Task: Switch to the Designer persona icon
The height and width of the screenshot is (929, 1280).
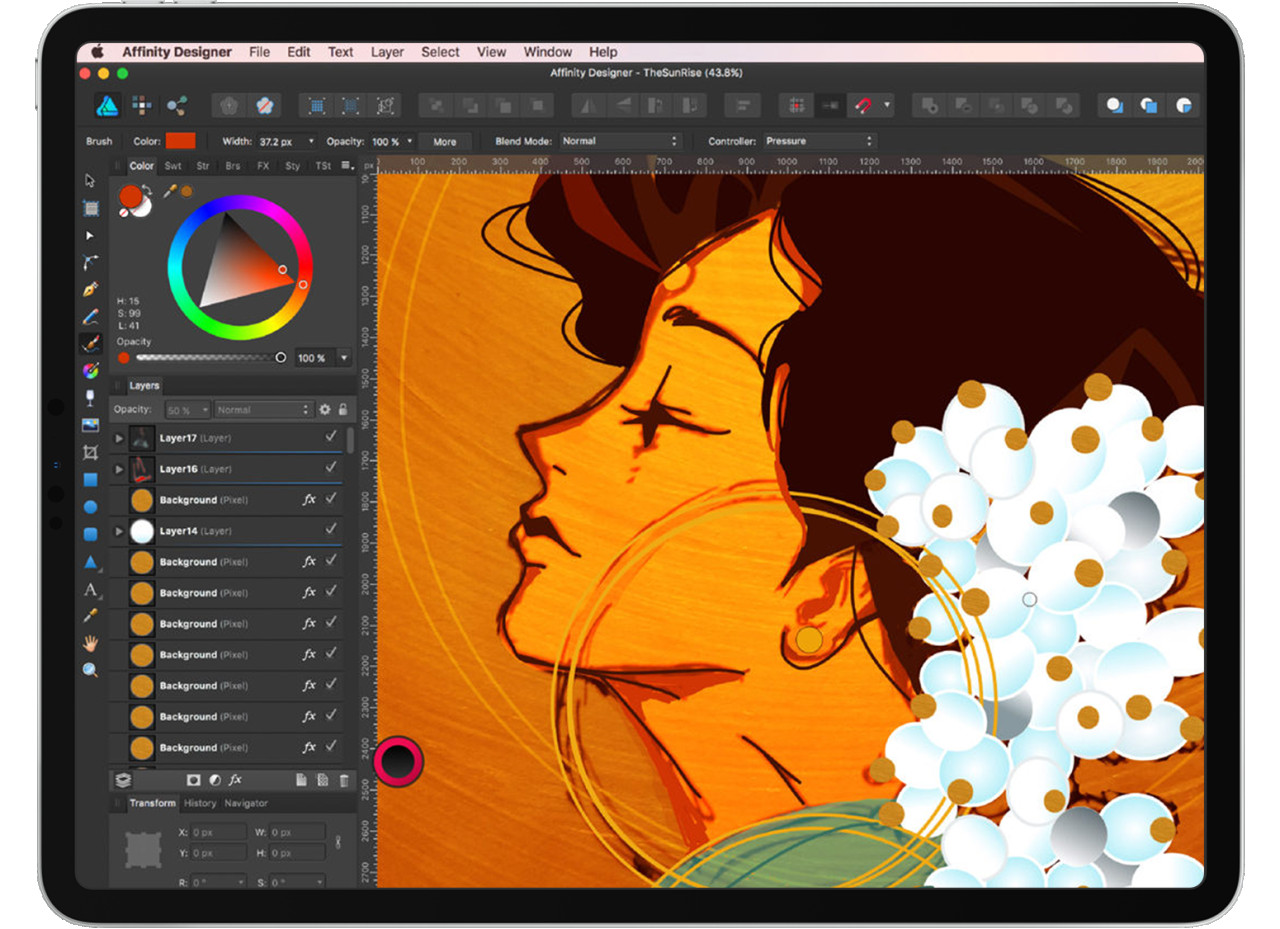Action: point(108,105)
